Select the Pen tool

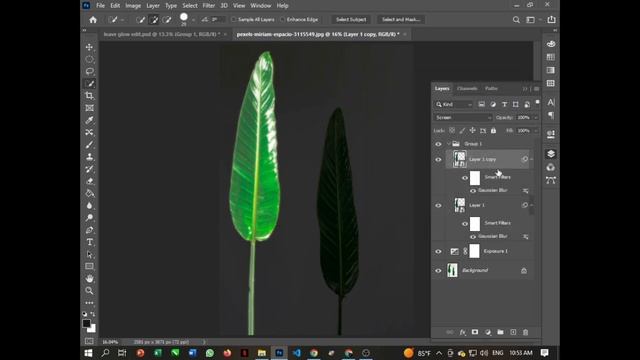point(89,230)
